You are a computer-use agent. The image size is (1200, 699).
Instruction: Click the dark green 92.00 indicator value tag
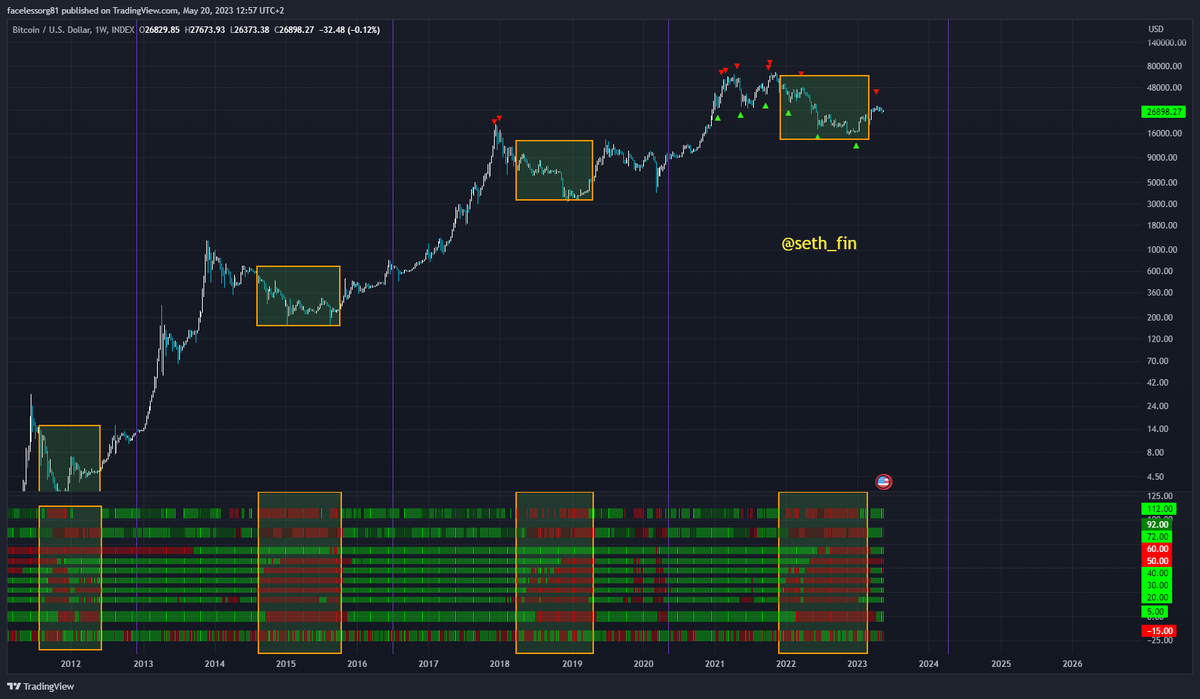coord(1158,525)
